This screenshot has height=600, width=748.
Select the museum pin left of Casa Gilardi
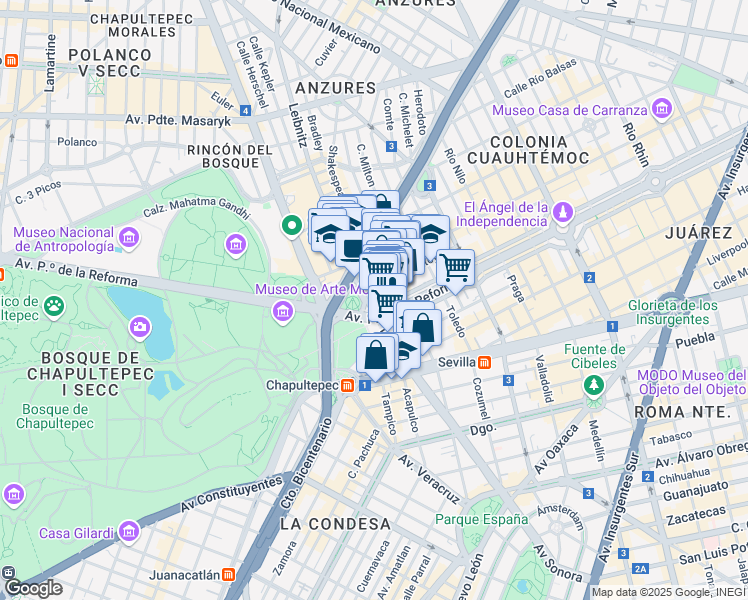pos(14,495)
